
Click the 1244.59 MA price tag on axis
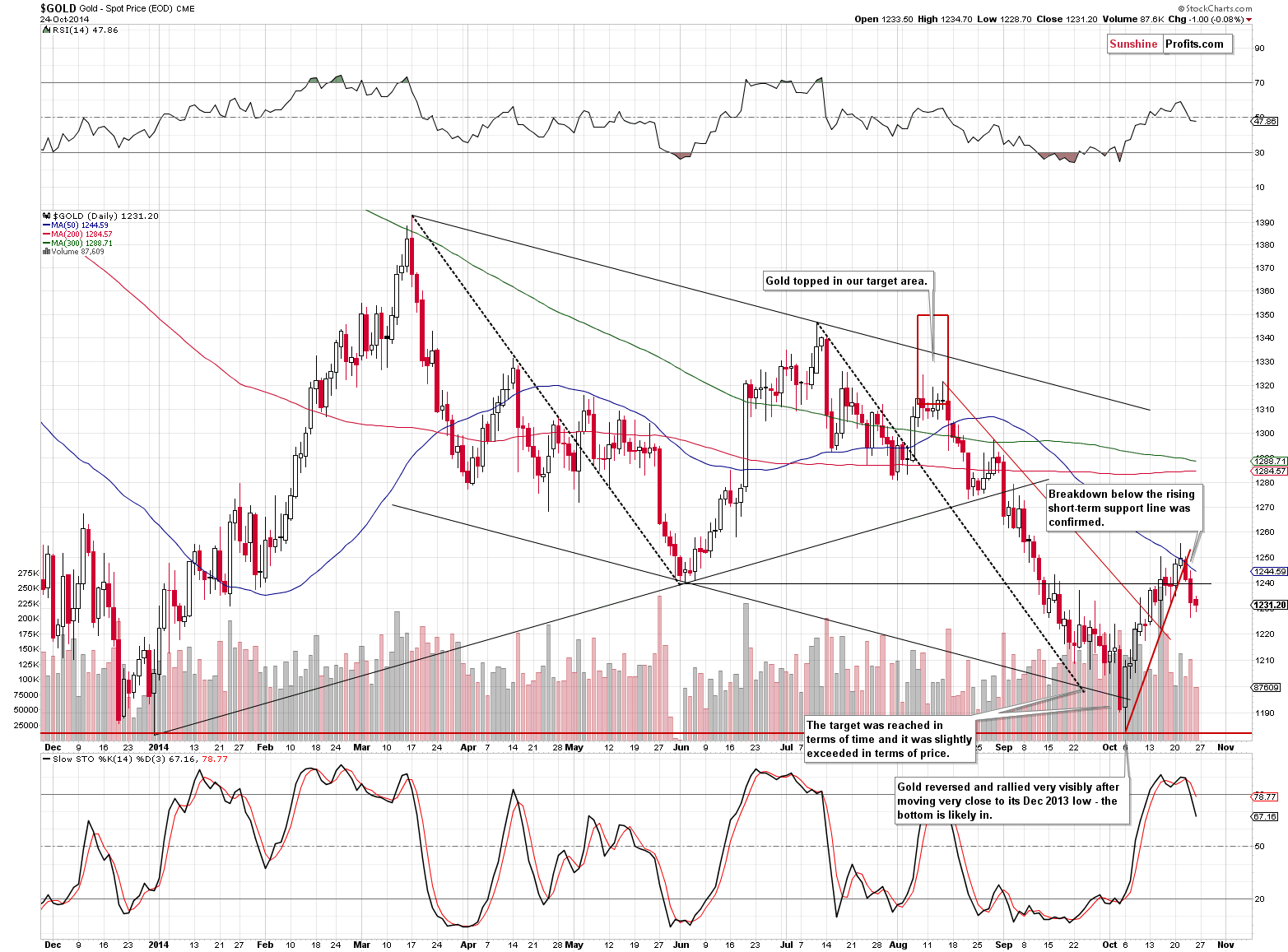pos(1270,572)
